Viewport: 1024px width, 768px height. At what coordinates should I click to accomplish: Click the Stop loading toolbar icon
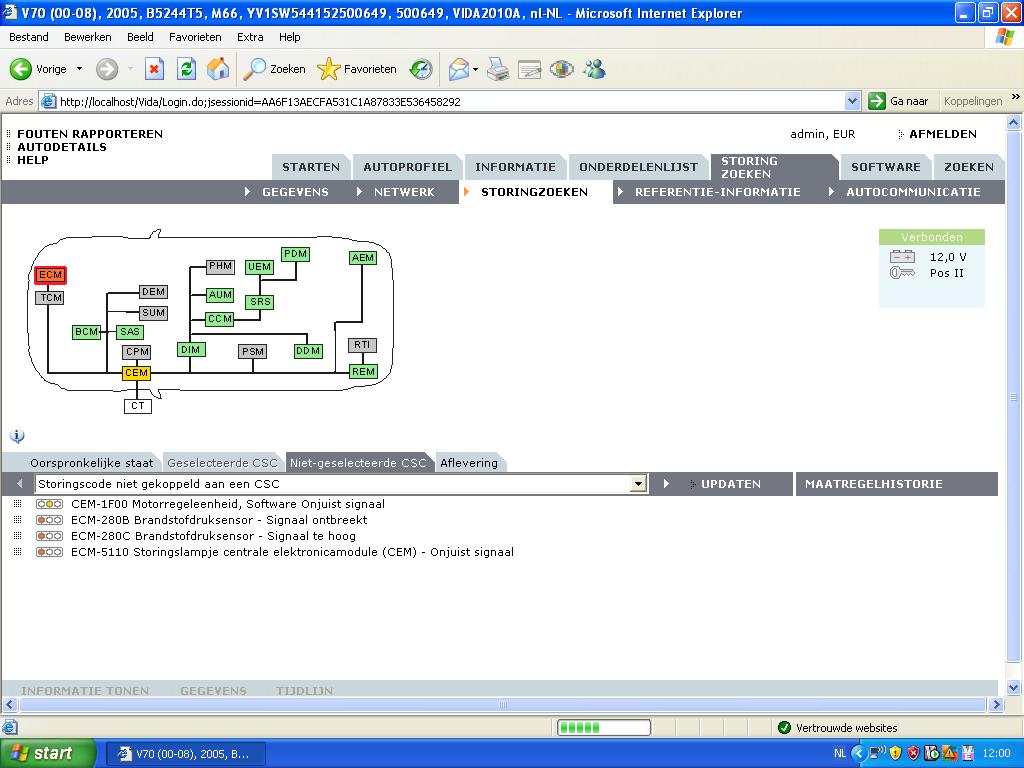154,69
